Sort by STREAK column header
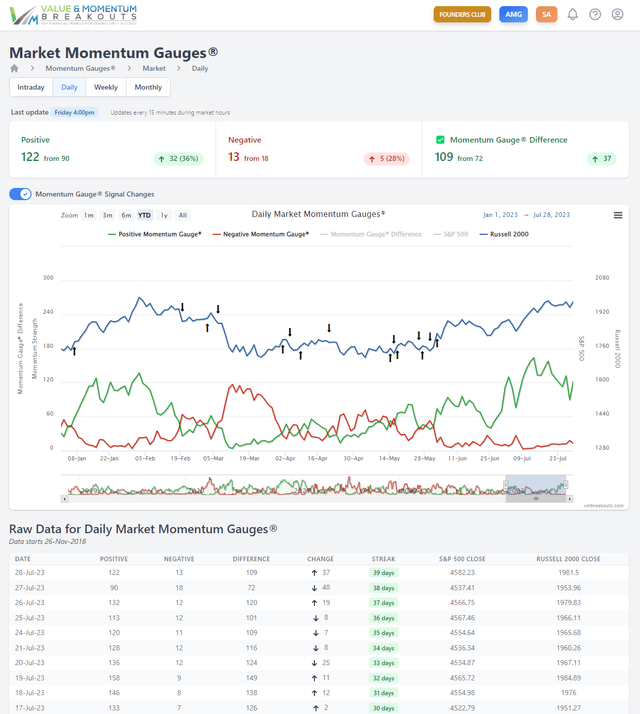 pyautogui.click(x=384, y=559)
